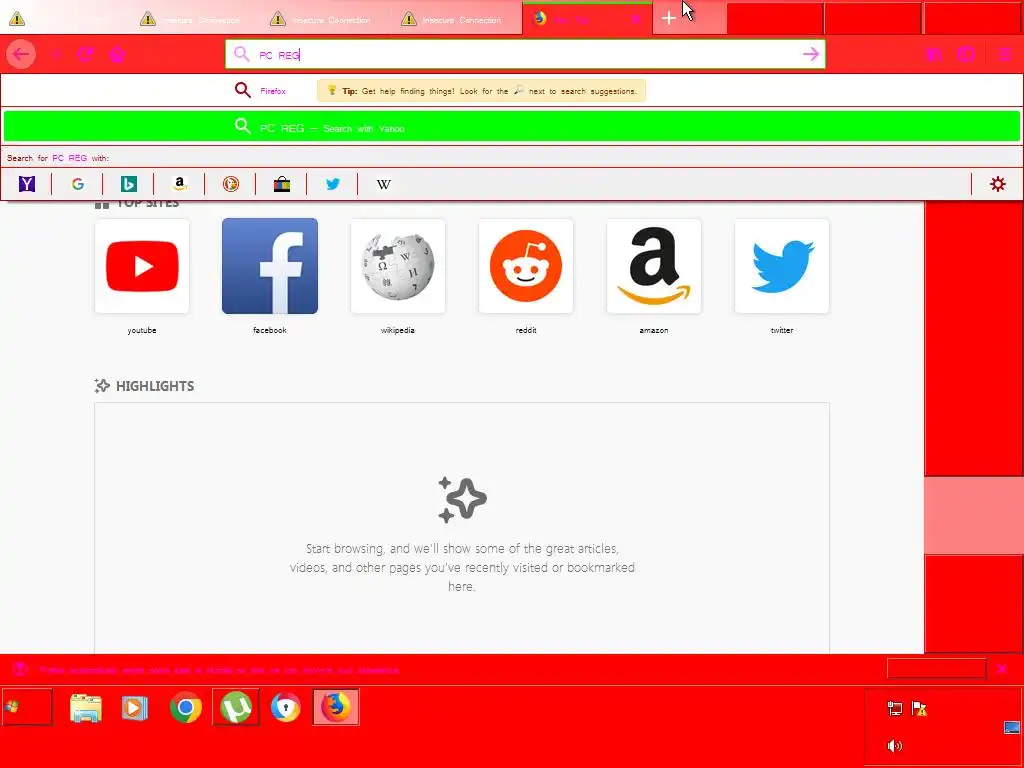Search with the Twitter one-click engine icon
Screen dimensions: 1024x768
pos(332,184)
